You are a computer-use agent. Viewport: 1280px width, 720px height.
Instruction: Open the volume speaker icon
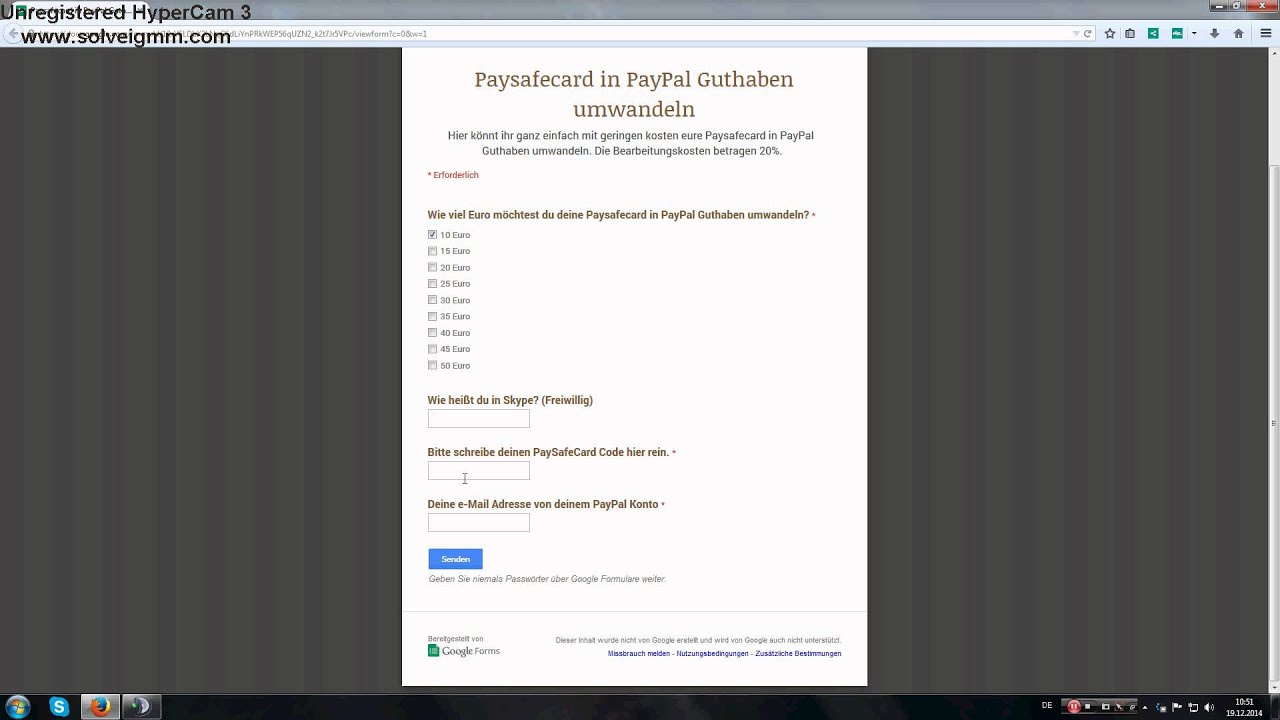coord(1209,707)
